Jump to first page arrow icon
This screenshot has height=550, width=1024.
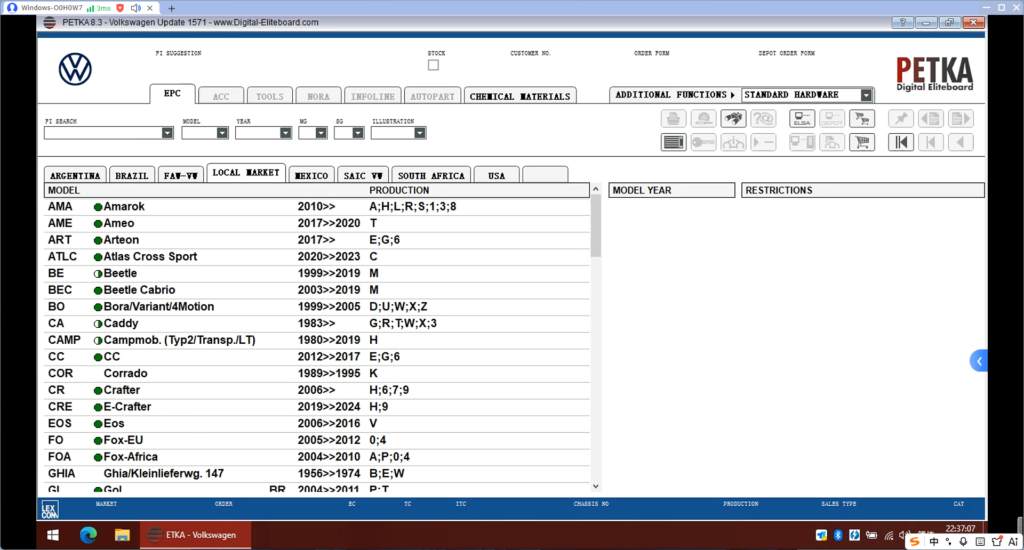click(x=901, y=142)
